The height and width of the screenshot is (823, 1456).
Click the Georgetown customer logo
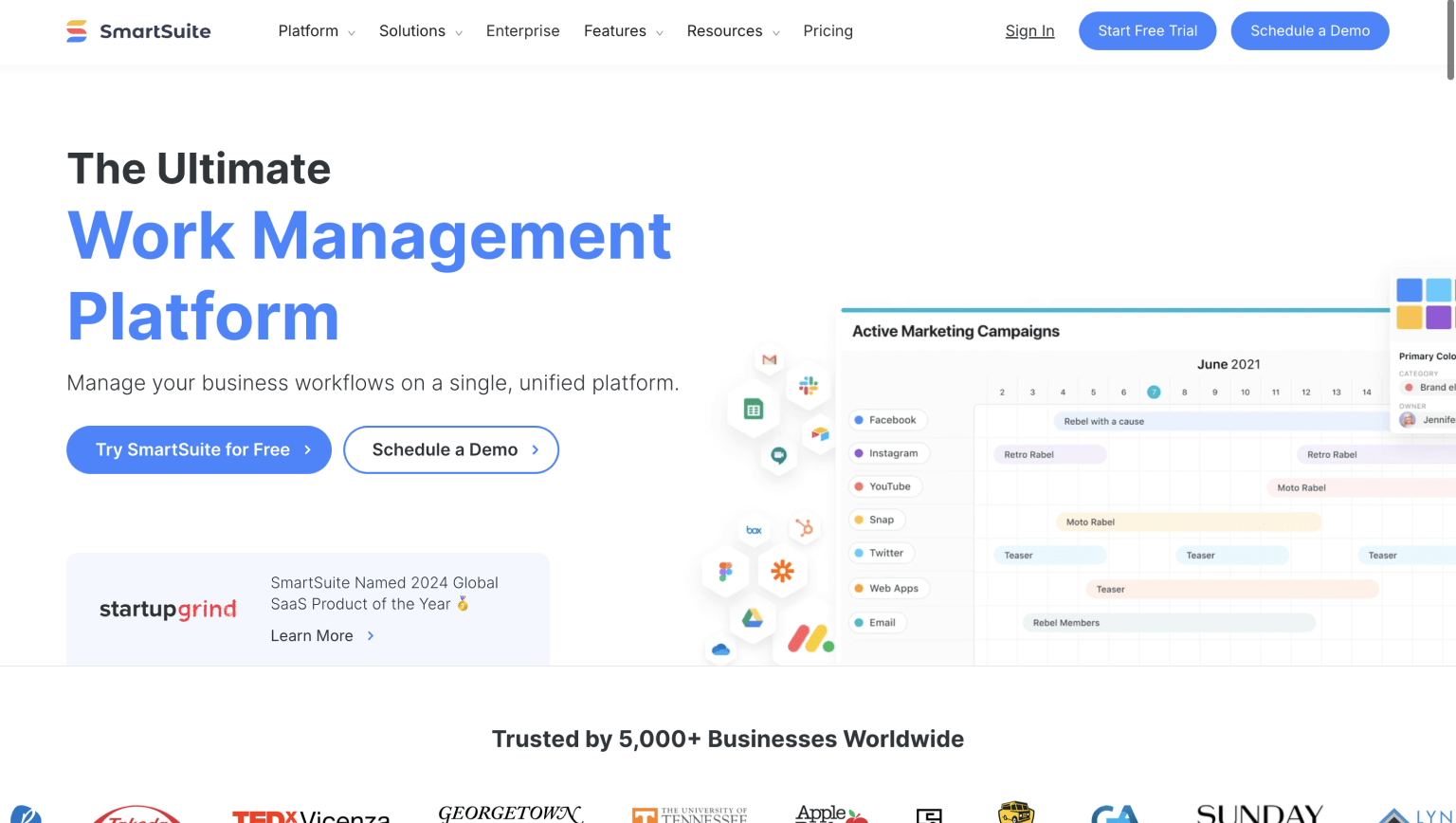click(x=509, y=814)
